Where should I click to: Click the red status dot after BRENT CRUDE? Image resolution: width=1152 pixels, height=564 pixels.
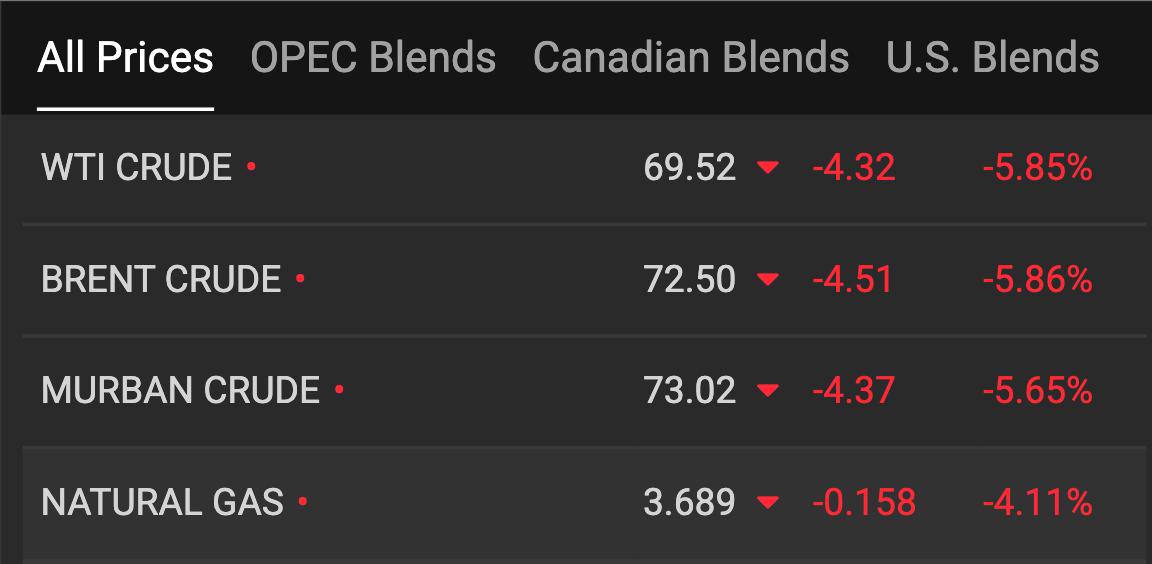tap(300, 278)
